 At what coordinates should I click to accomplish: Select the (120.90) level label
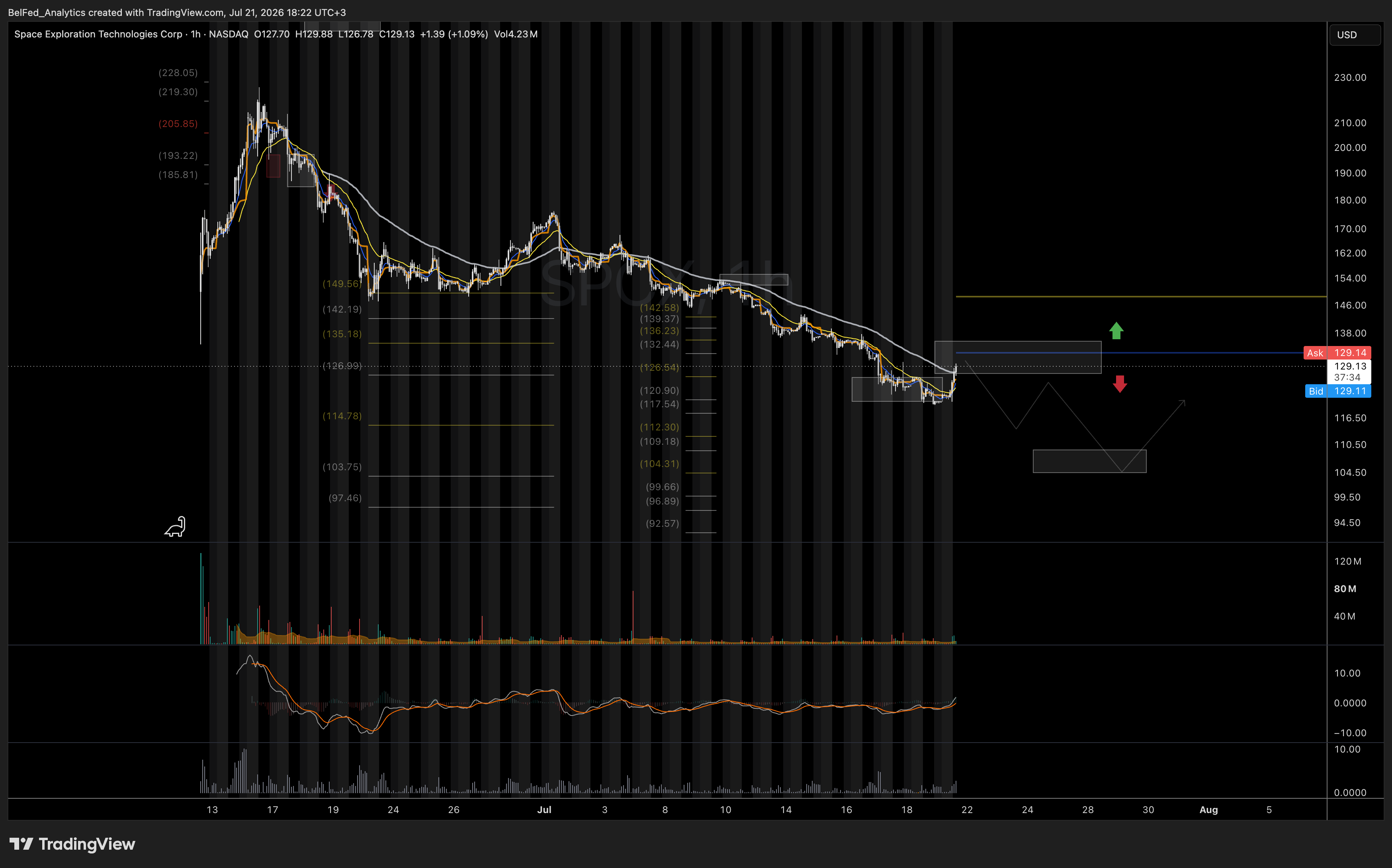tap(659, 391)
